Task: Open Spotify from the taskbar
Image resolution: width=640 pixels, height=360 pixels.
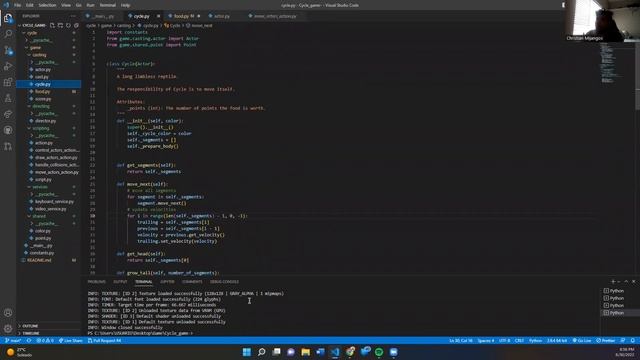Action: coord(379,352)
